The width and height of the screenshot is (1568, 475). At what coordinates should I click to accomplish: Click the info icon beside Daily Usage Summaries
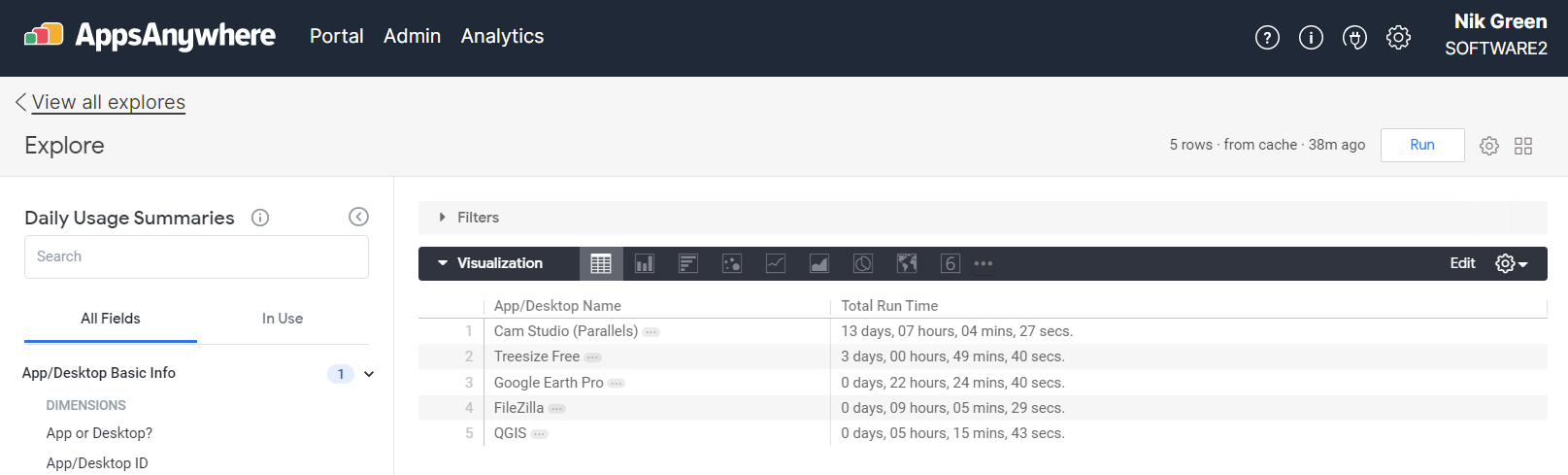coord(260,218)
